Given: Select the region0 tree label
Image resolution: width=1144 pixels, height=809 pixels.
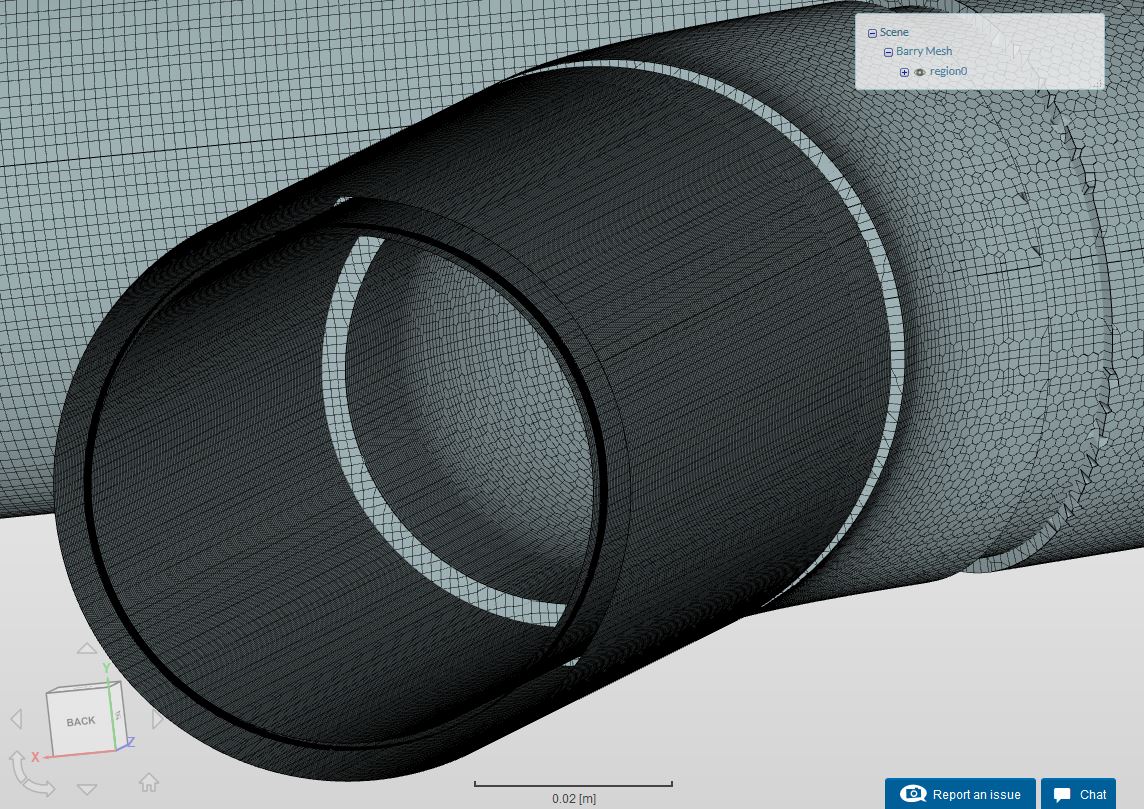Looking at the screenshot, I should [x=948, y=71].
